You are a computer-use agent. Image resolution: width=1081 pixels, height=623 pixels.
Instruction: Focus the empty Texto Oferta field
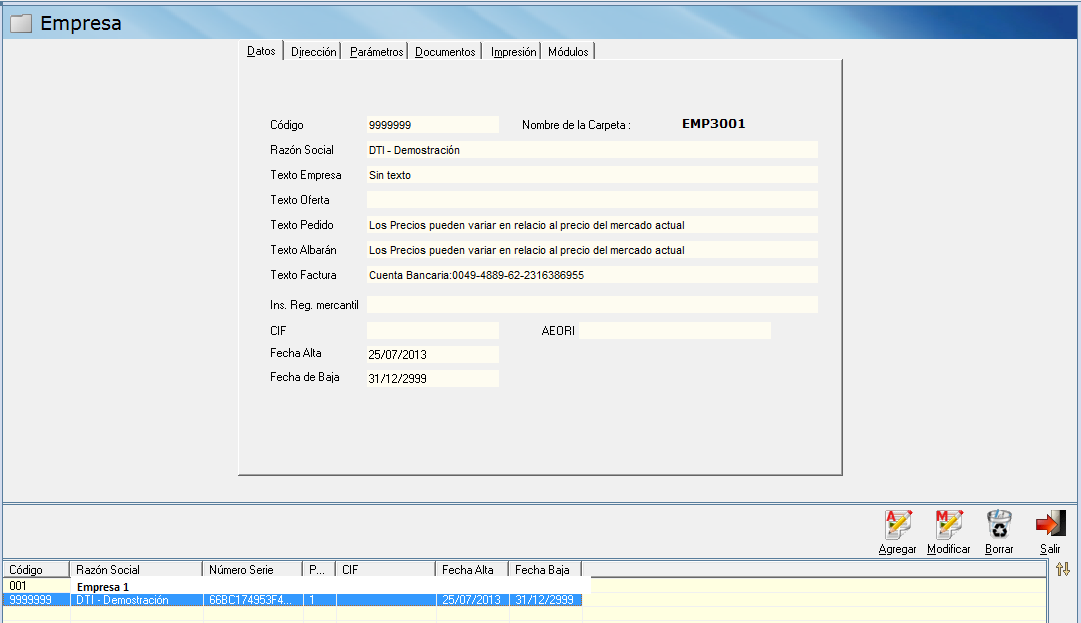pyautogui.click(x=592, y=200)
